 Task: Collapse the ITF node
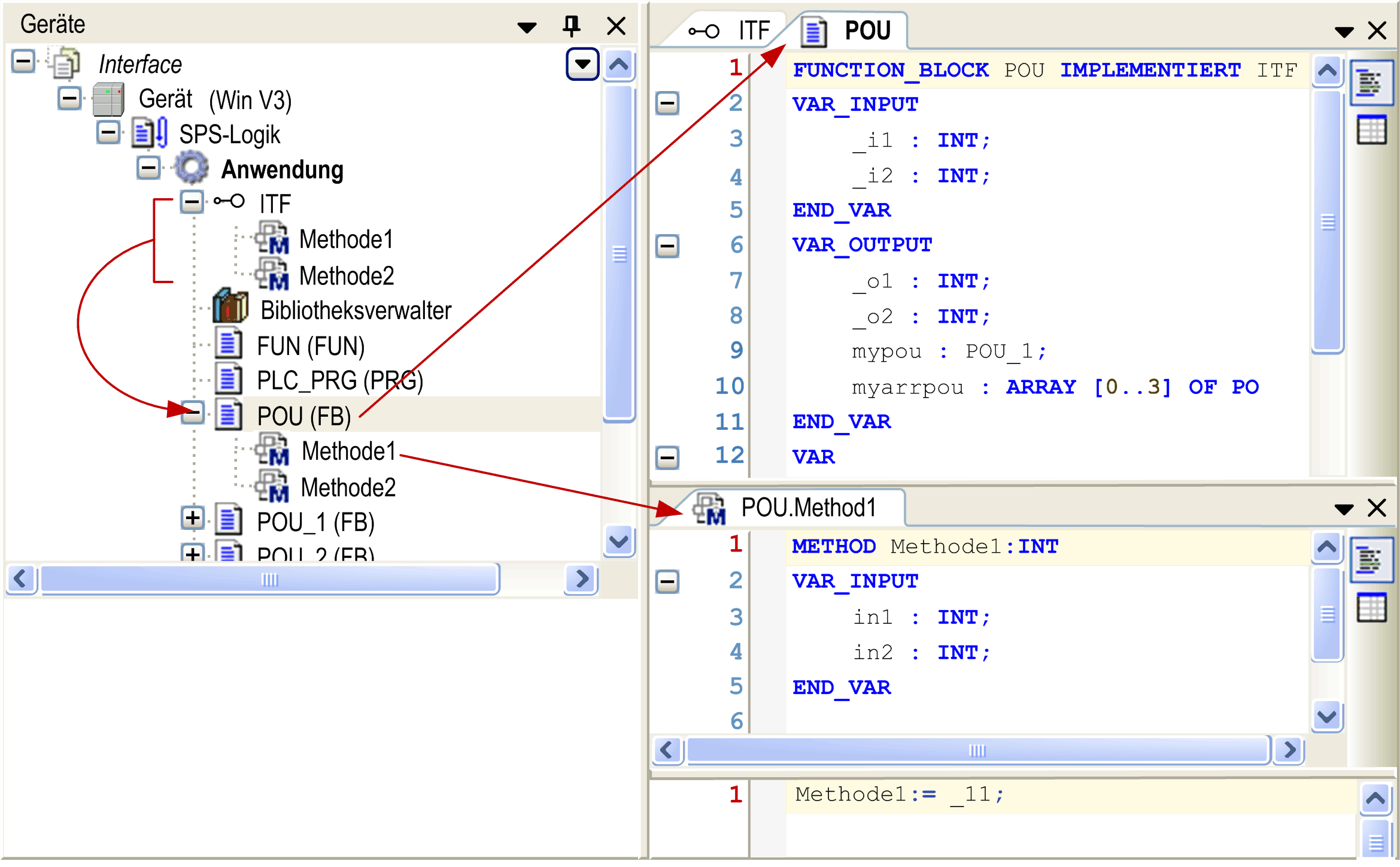point(192,202)
